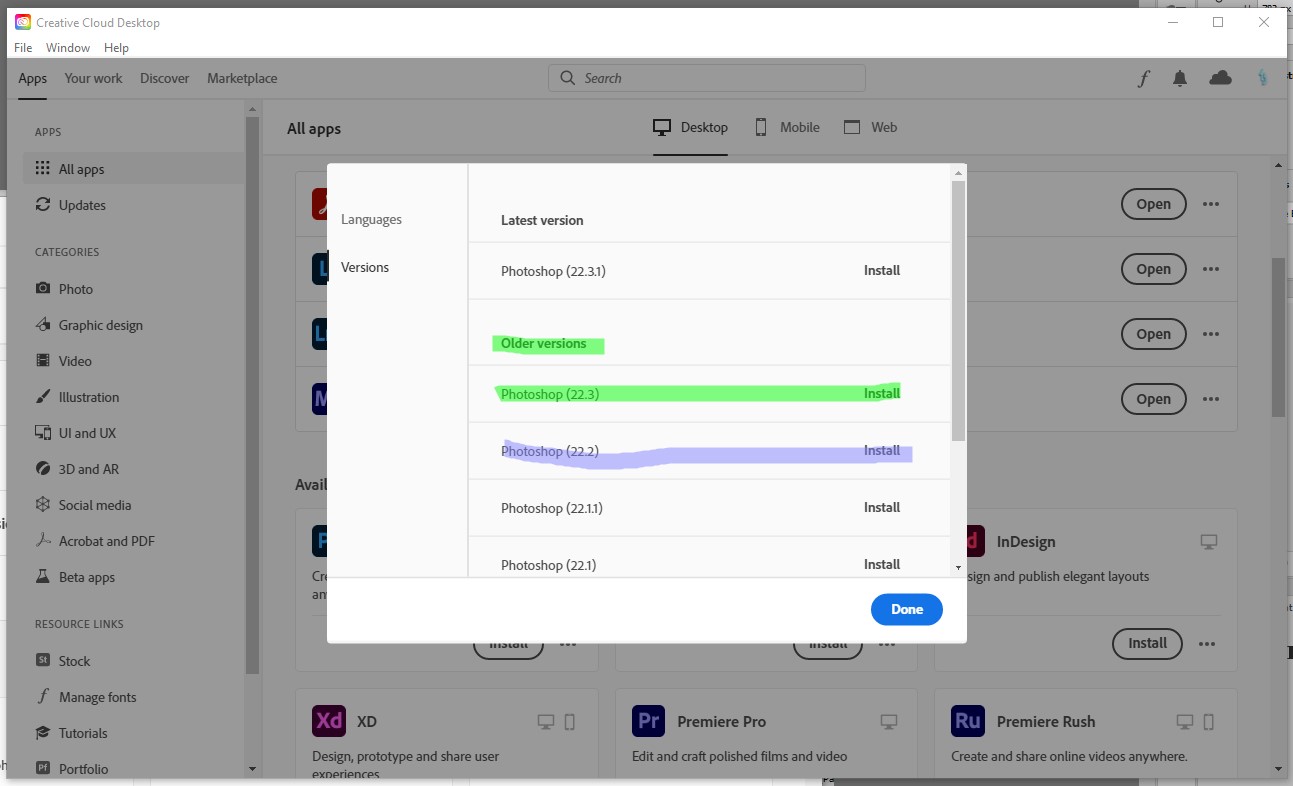Open more options beside first Open button
This screenshot has width=1293, height=786.
(1211, 204)
